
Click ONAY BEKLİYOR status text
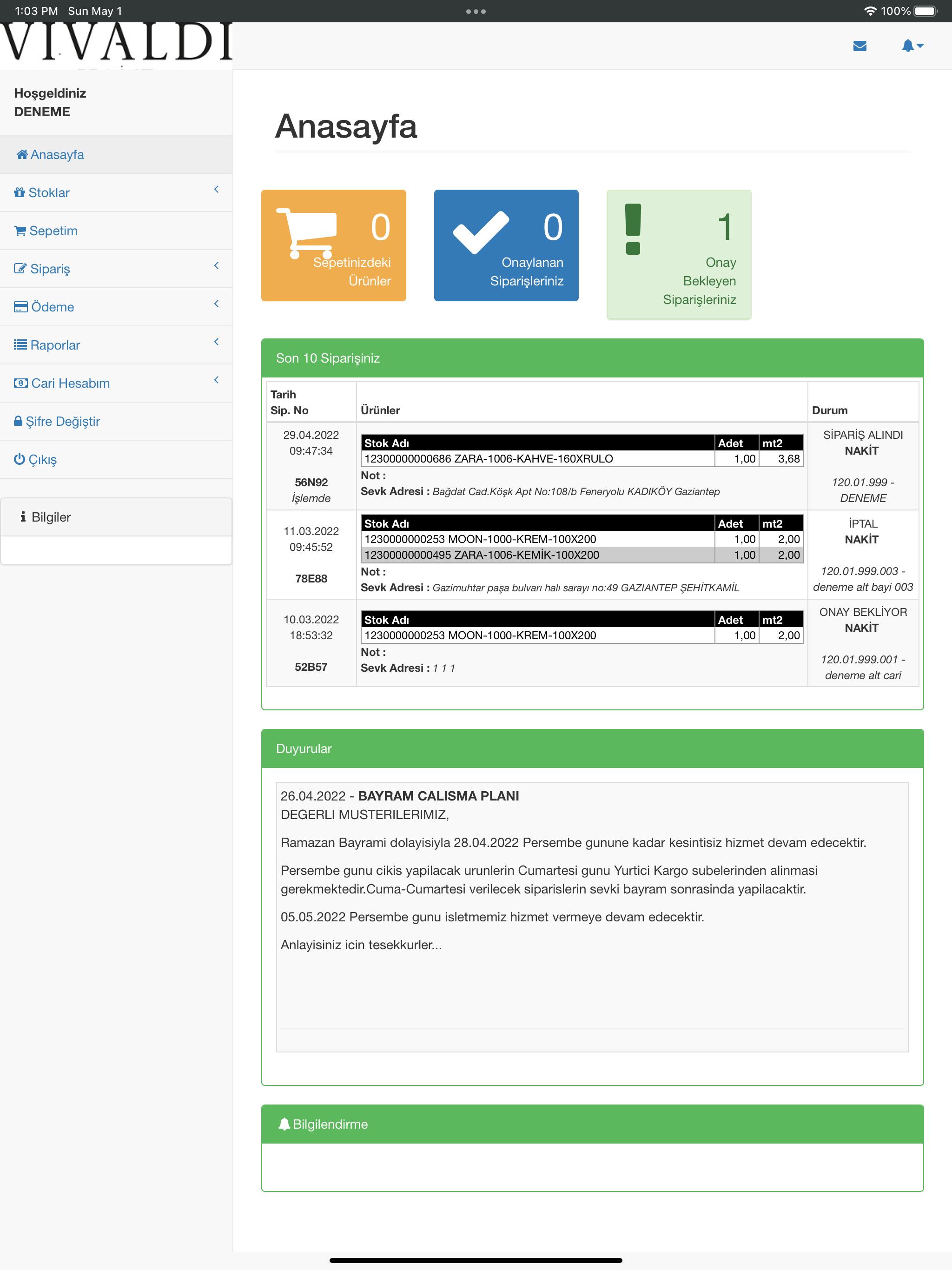point(862,612)
